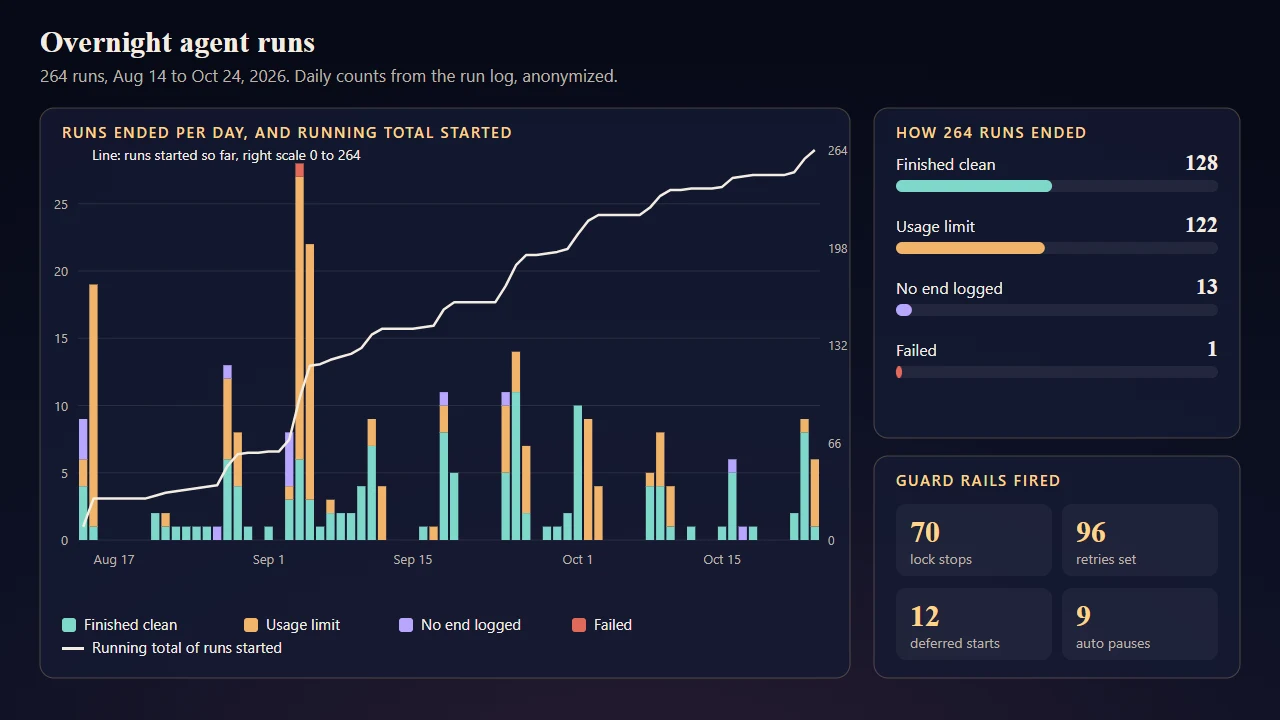Image resolution: width=1280 pixels, height=720 pixels.
Task: Click the "Oct 1" date axis label
Action: 578,560
